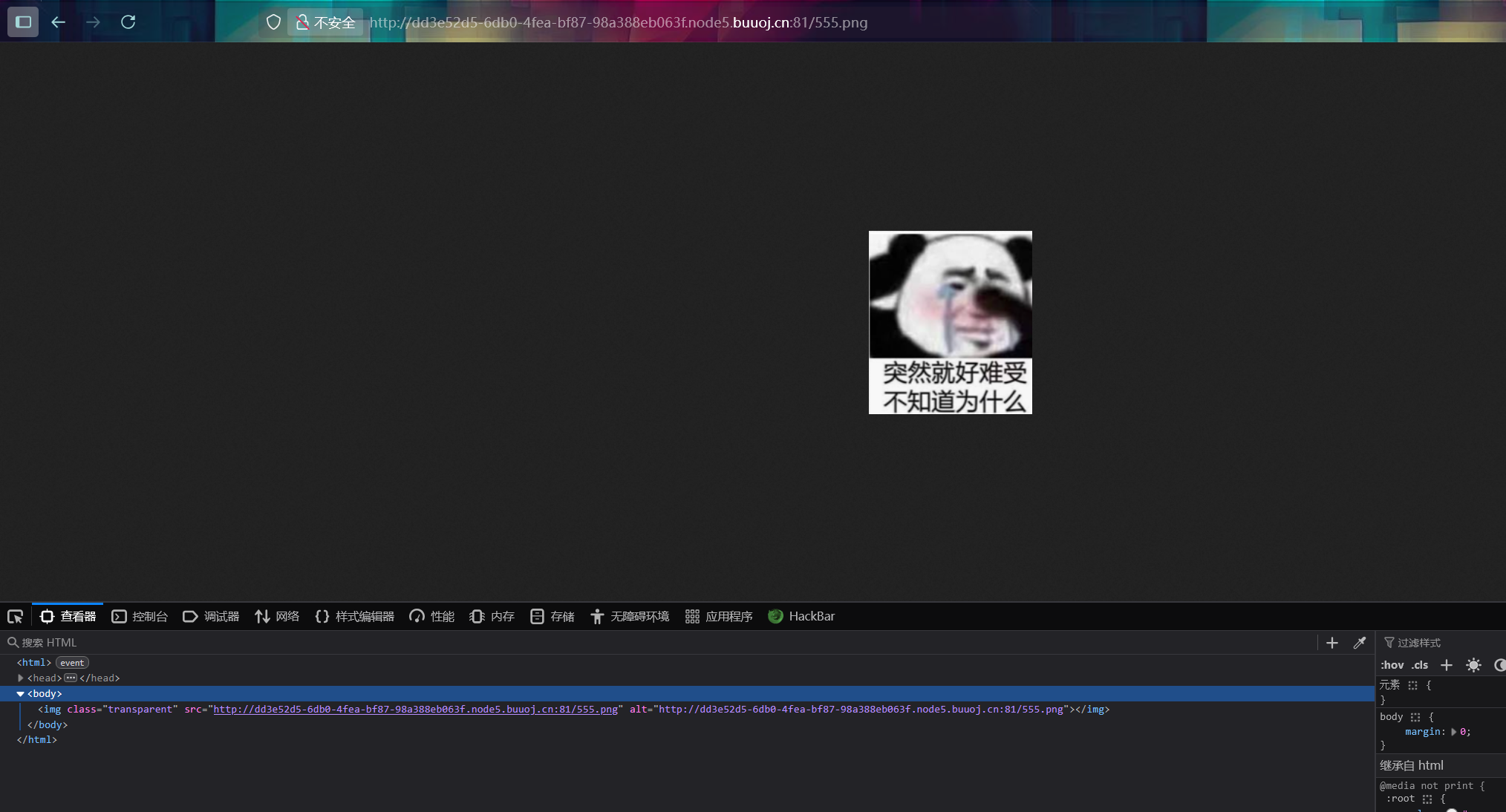Click the class="transparent" attribute value

140,710
